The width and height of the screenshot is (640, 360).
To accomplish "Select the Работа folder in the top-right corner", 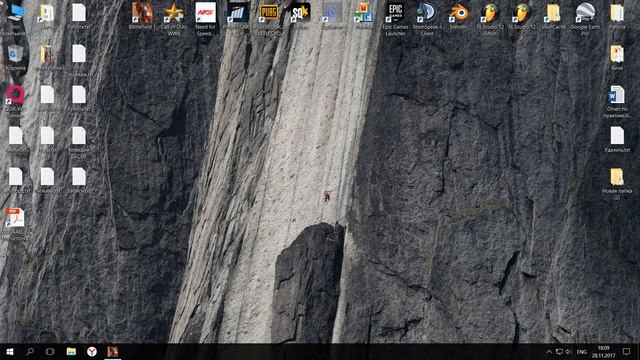I will coord(617,13).
